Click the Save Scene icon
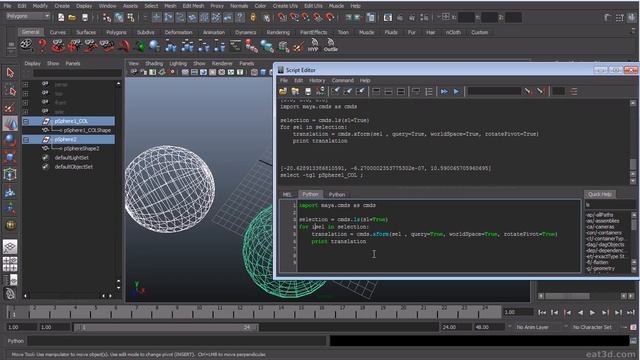This screenshot has width=640, height=360. (x=85, y=17)
